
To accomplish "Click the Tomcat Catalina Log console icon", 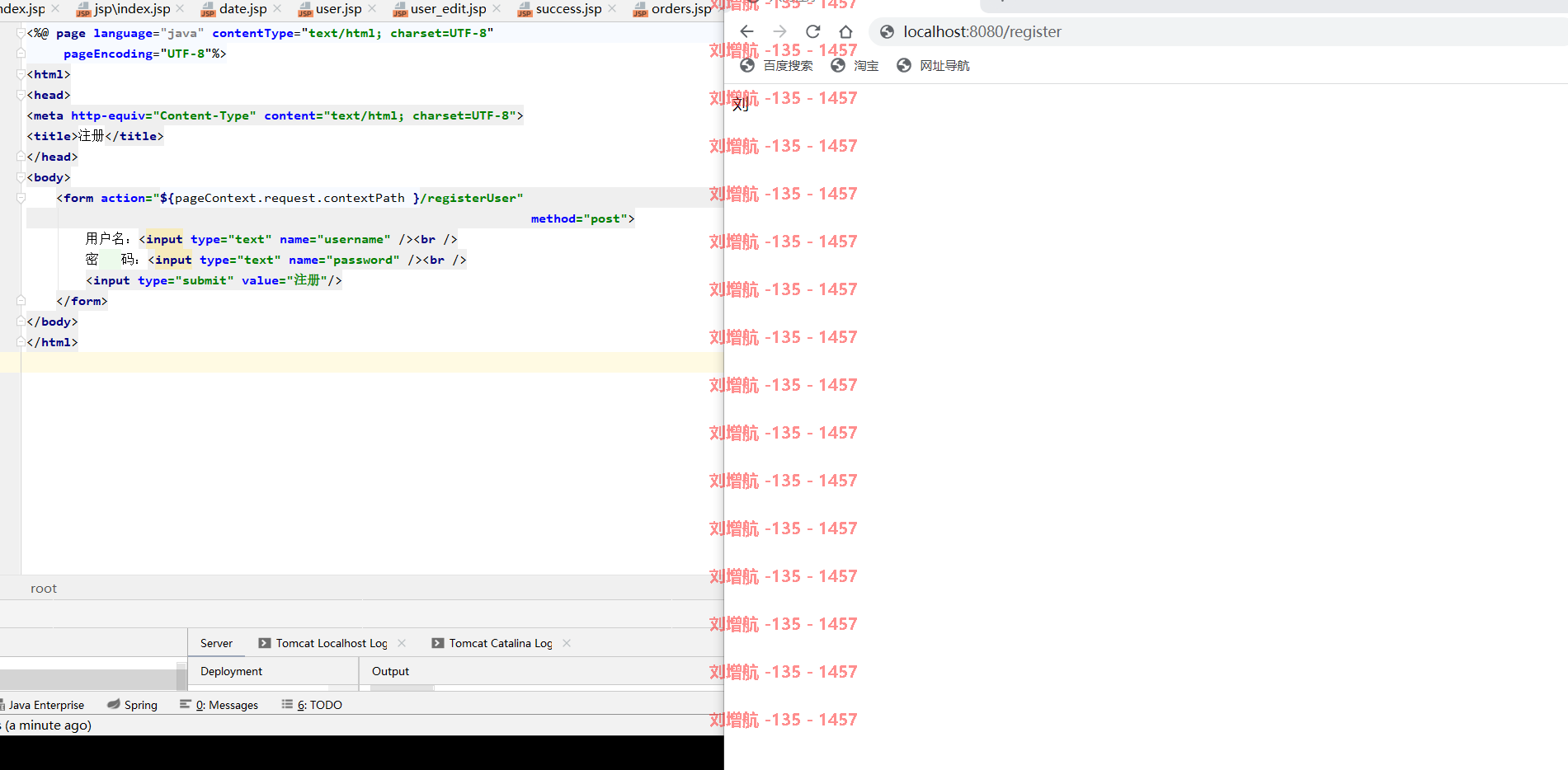I will tap(438, 643).
